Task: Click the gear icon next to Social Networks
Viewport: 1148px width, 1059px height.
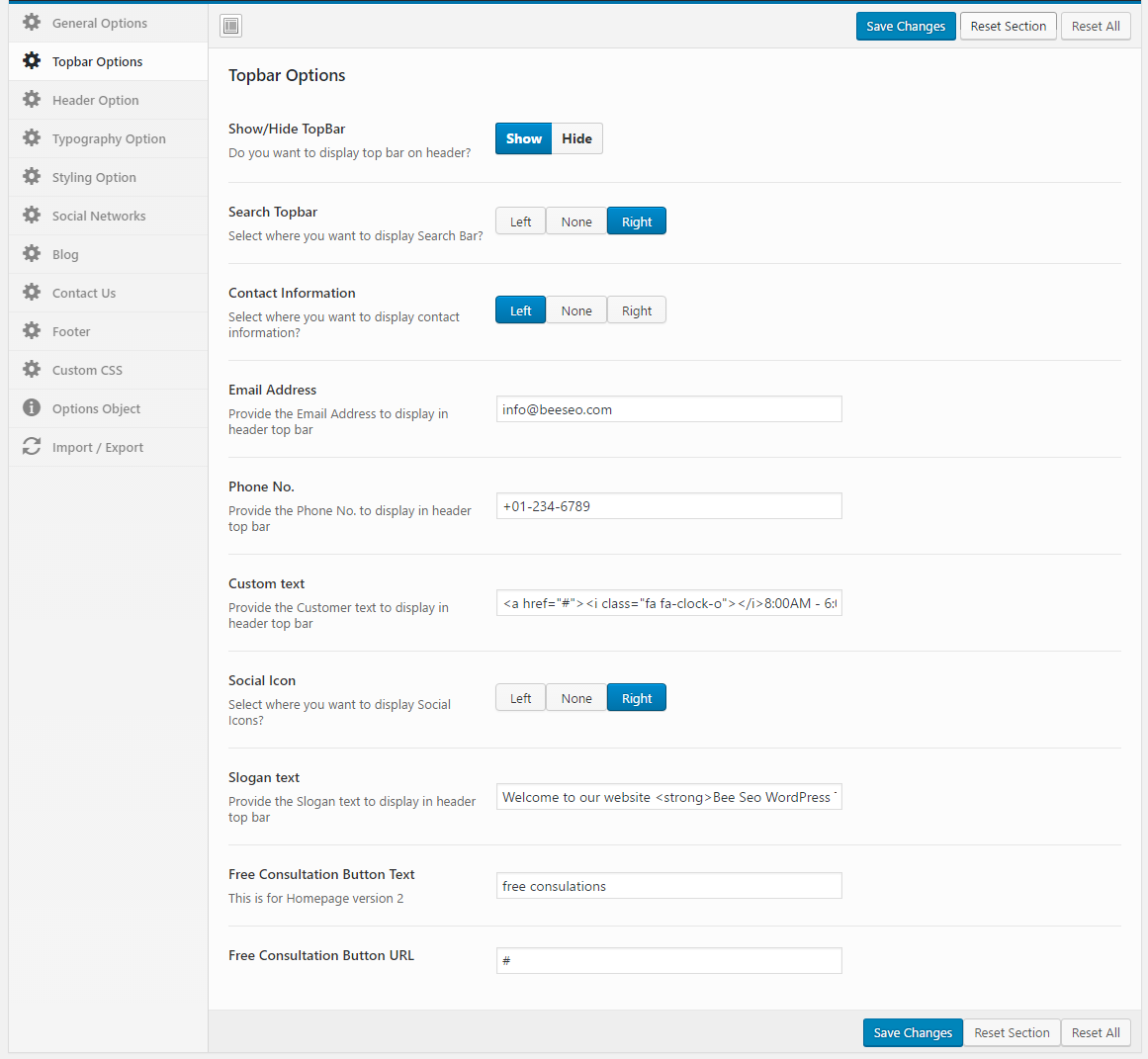Action: point(32,215)
